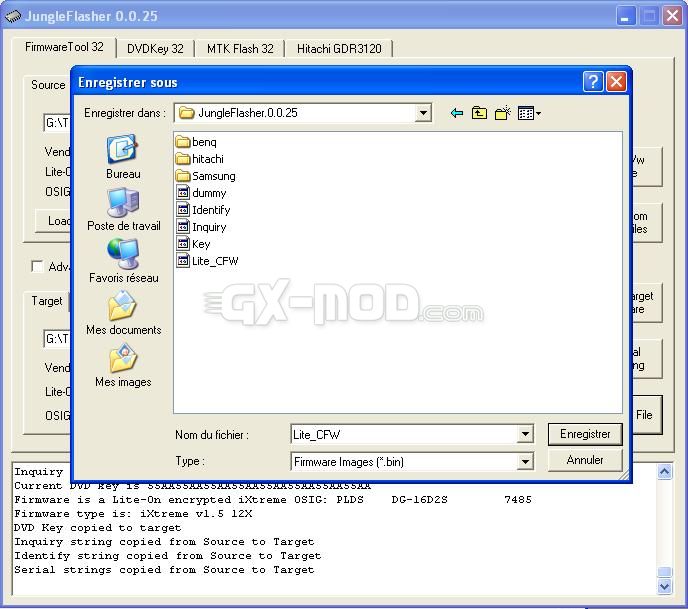Click the Bureau icon in places bar
The height and width of the screenshot is (609, 688).
123,157
